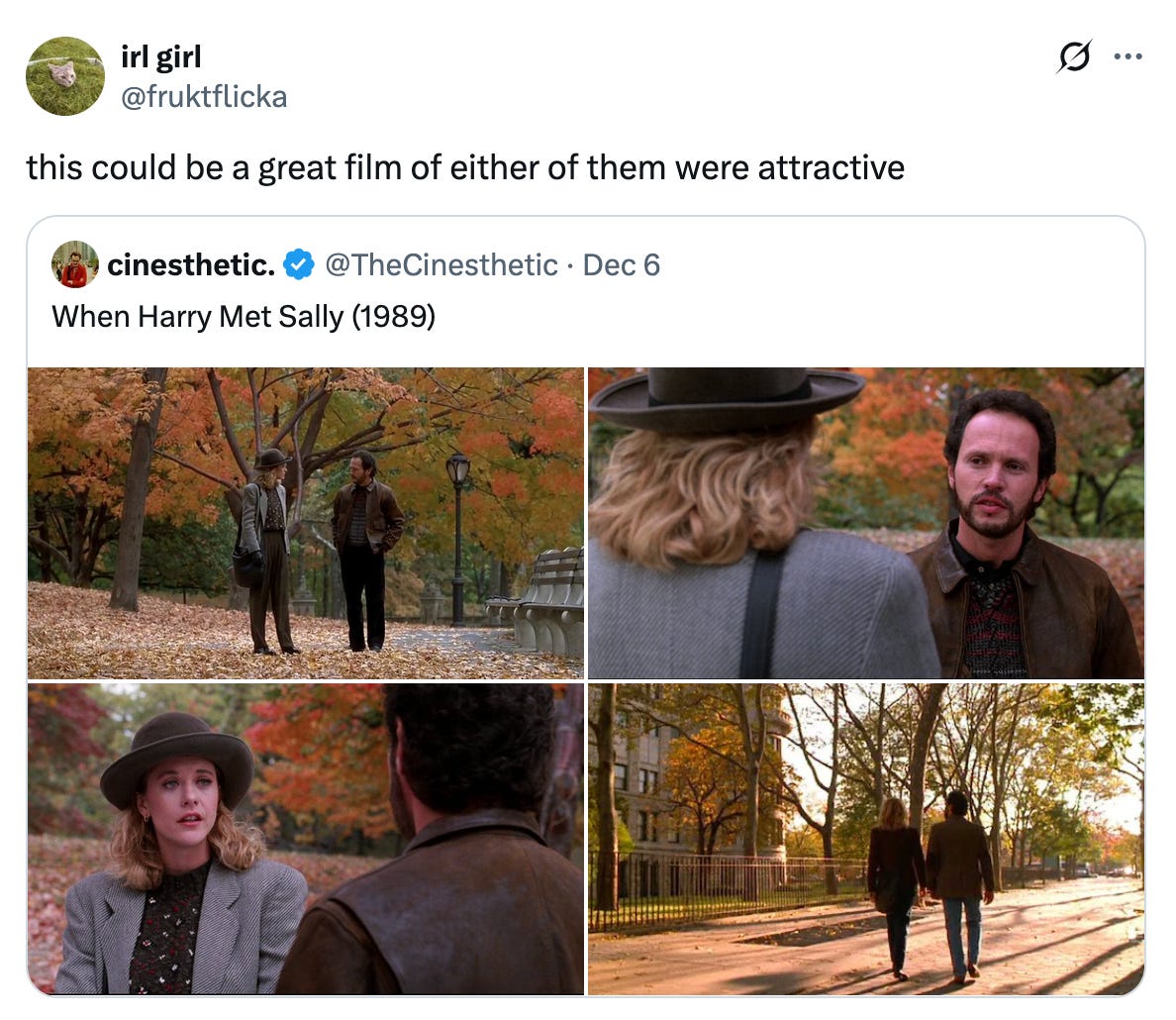Click the blue verified badge
The width and height of the screenshot is (1176, 1020).
pos(299,264)
